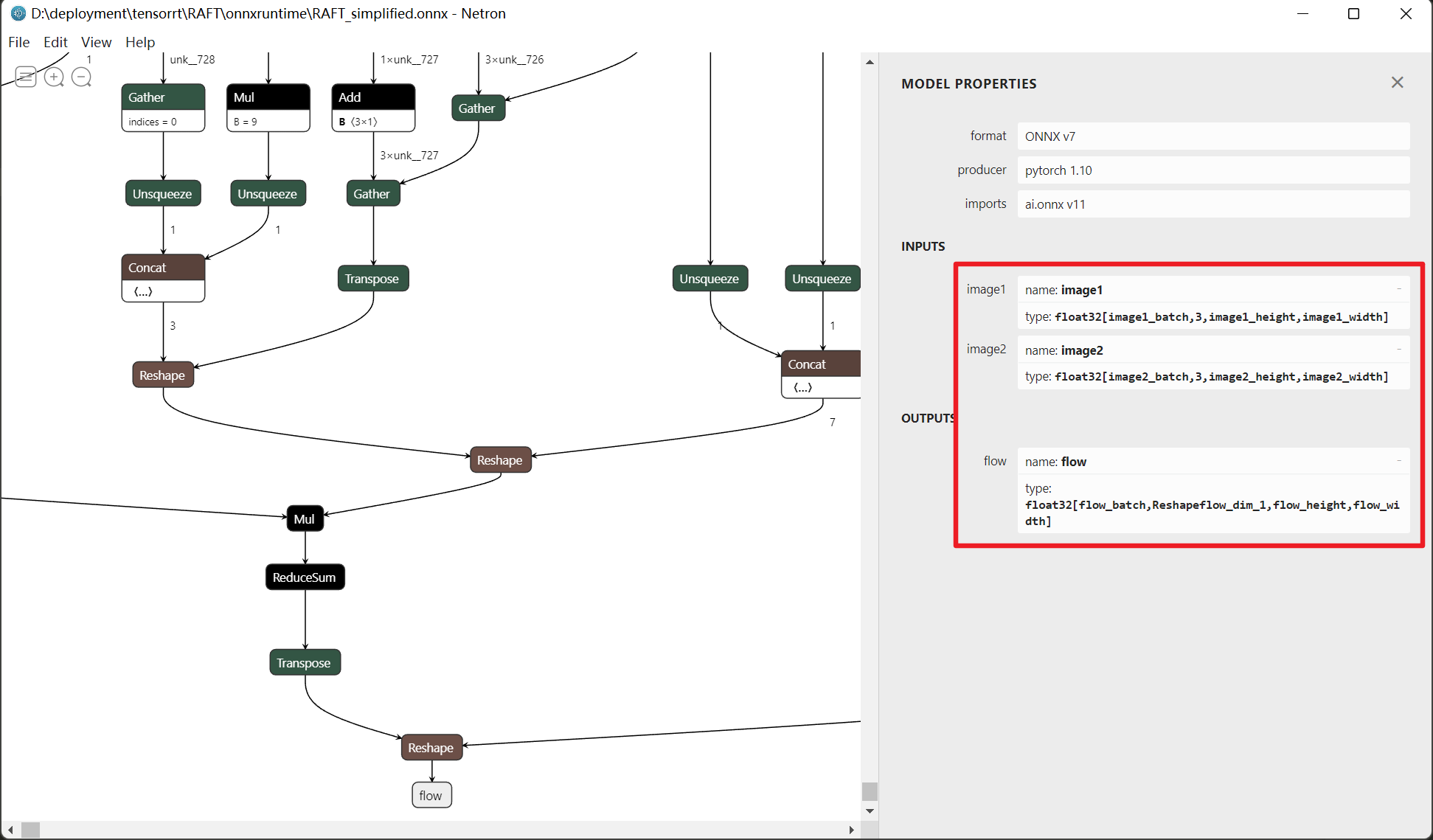Click the horizontal scrollbar right arrow
The width and height of the screenshot is (1433, 840).
point(852,830)
